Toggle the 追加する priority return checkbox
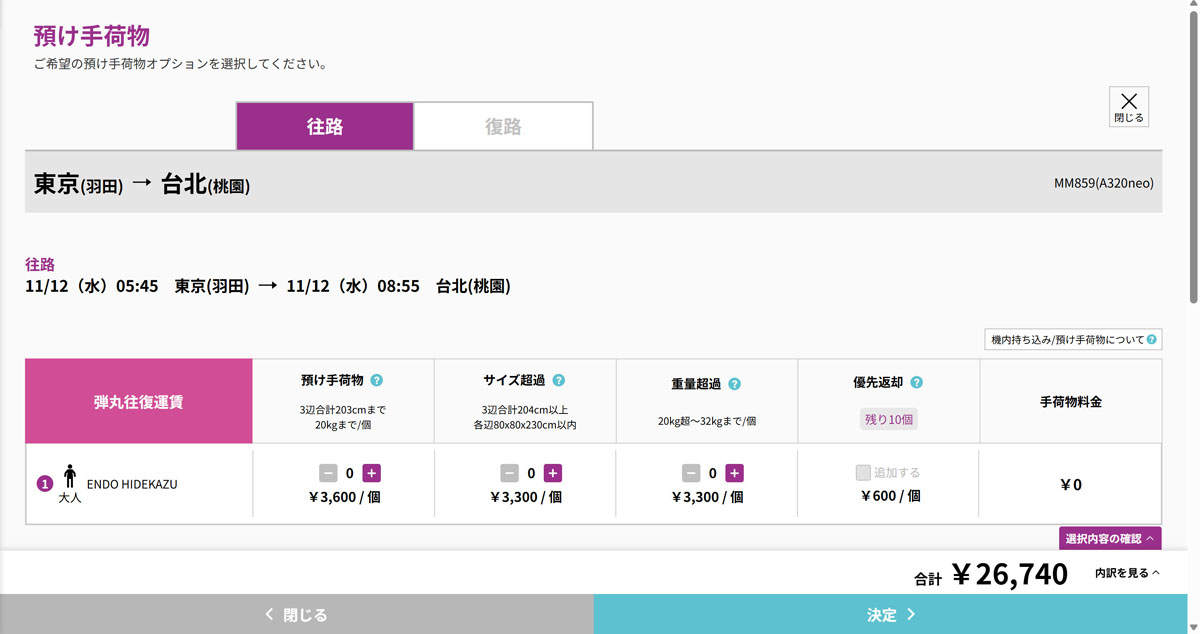The height and width of the screenshot is (634, 1200). (863, 473)
